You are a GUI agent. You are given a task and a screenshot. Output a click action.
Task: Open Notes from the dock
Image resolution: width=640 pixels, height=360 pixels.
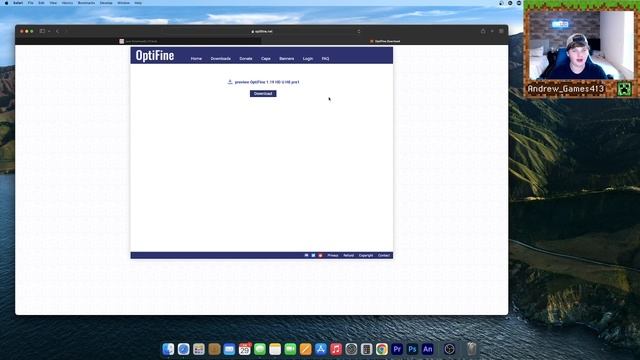point(275,349)
